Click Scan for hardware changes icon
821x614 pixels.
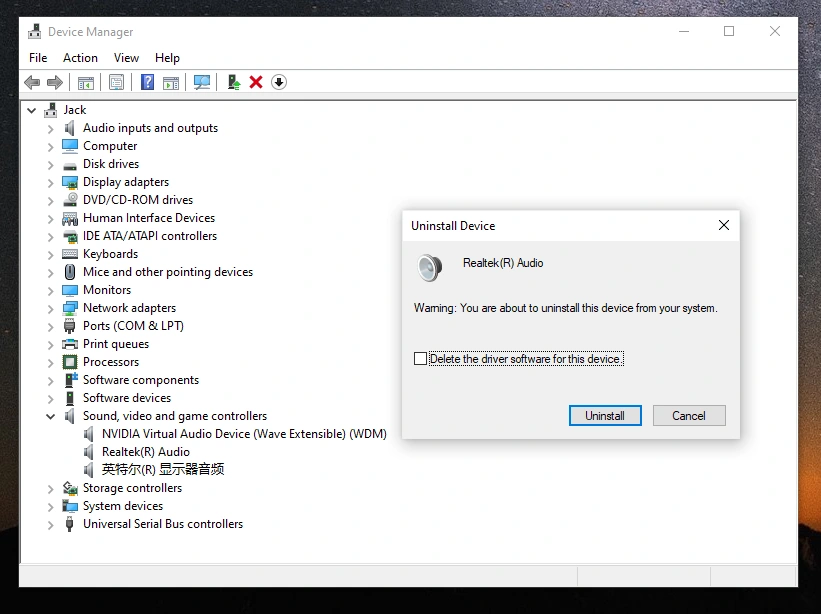coord(202,82)
